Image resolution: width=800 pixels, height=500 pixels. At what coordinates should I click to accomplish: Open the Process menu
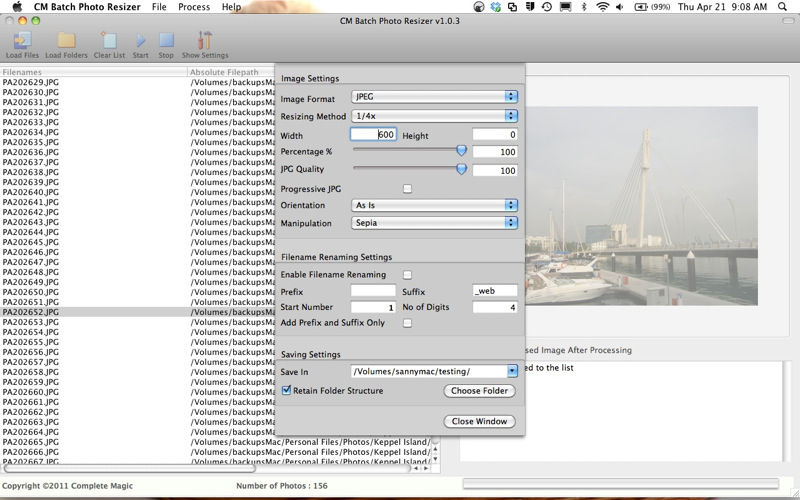(x=194, y=7)
